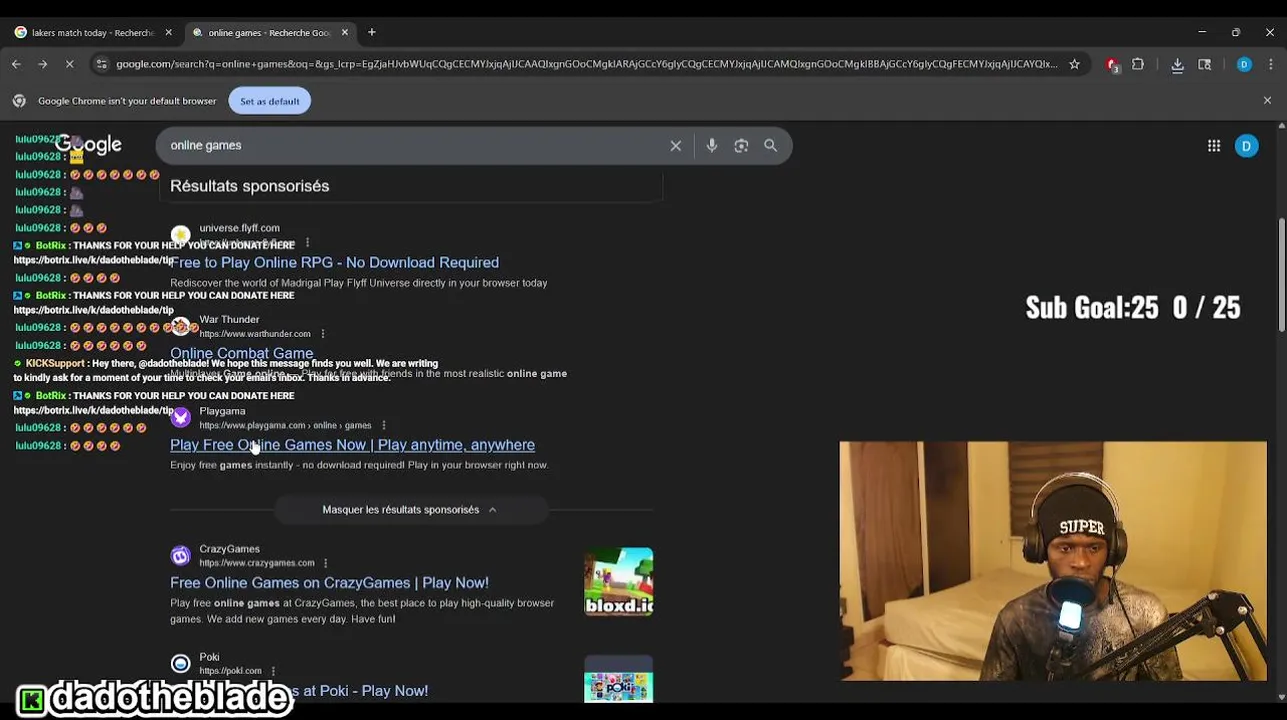Open options for the War Thunder ad
The width and height of the screenshot is (1287, 720).
tap(322, 334)
